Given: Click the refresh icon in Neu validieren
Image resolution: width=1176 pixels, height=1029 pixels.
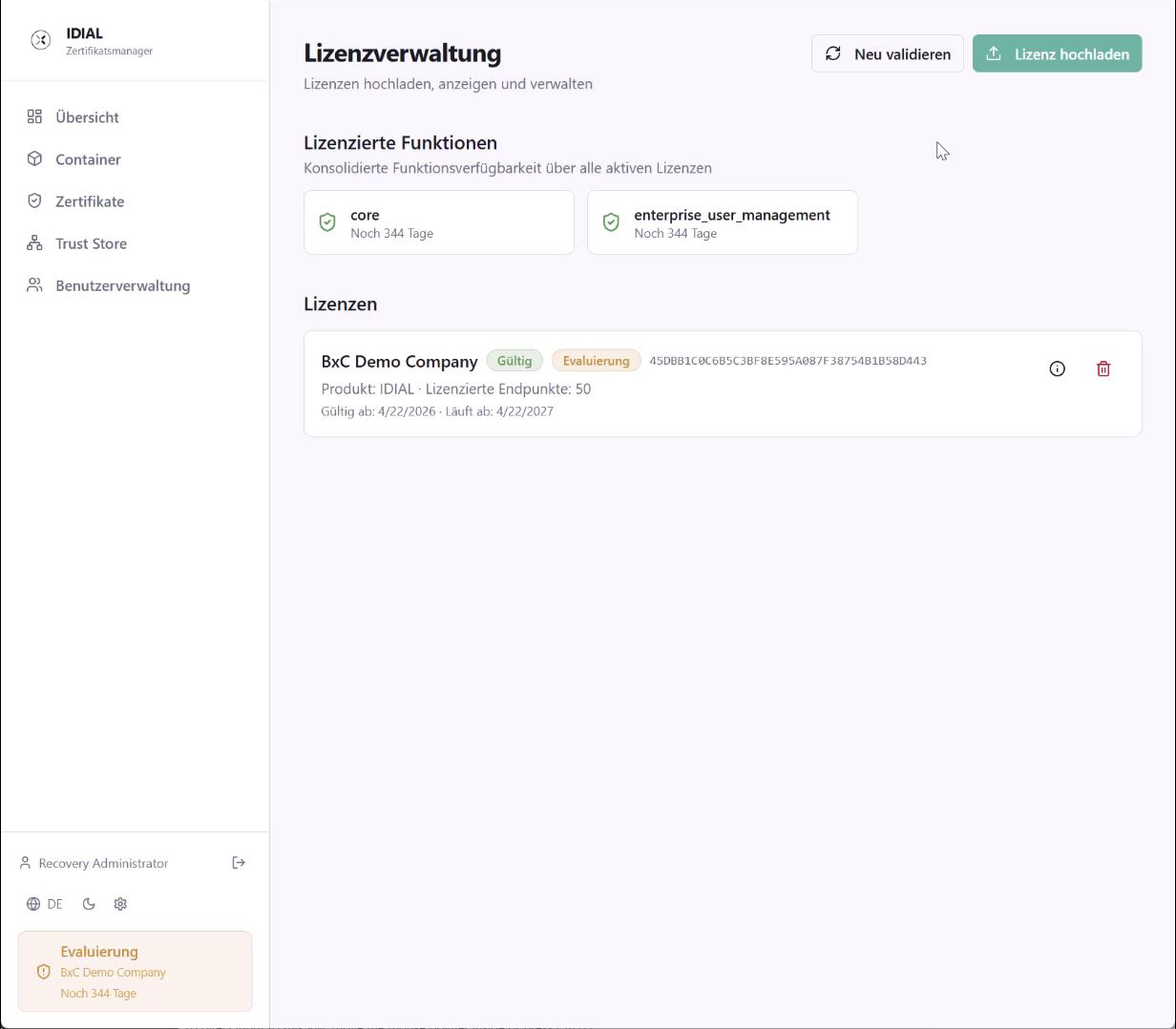Looking at the screenshot, I should coord(833,53).
